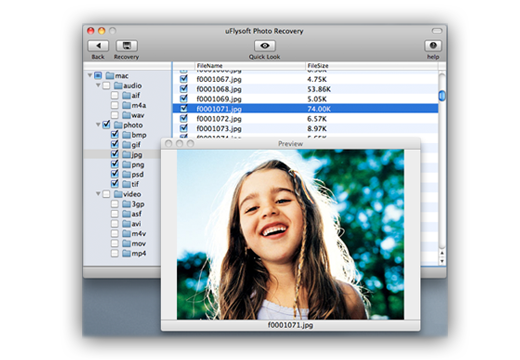Go back with the Back toolbar button
520x360 pixels.
point(98,46)
